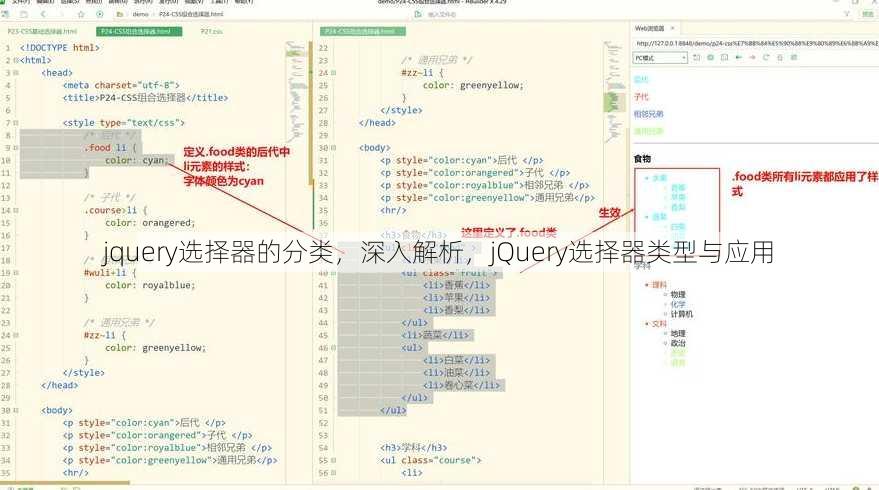Switch to the P23-CSS基础选择器.html tab
This screenshot has height=490, width=879.
click(42, 31)
